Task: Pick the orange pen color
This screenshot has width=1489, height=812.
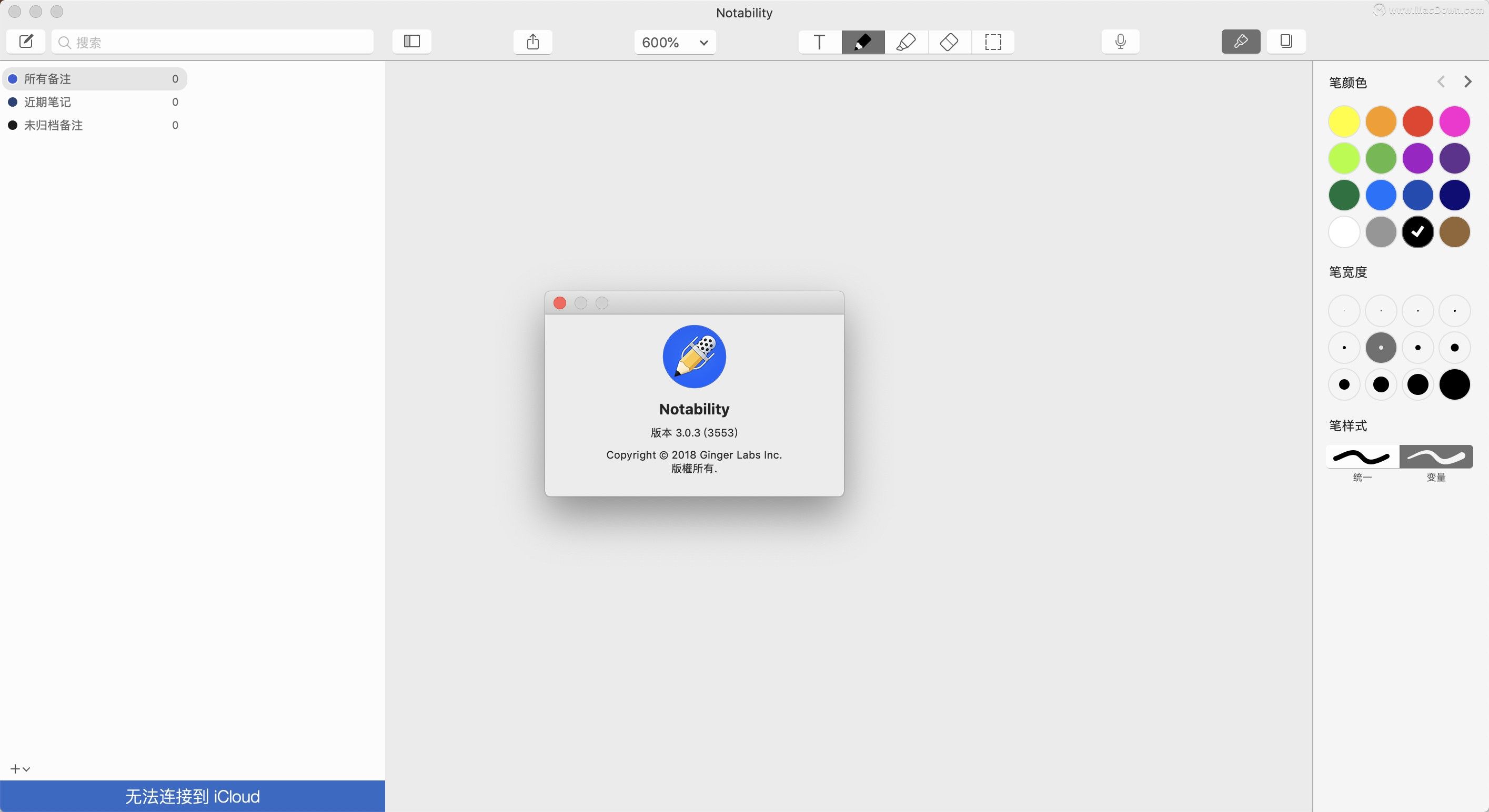Action: pos(1381,121)
